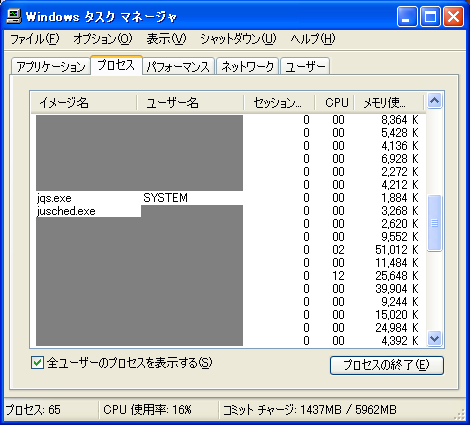Toggle 全ユーザーのプロセスを表示する checkbox
Image resolution: width=470 pixels, height=425 pixels.
coord(37,363)
